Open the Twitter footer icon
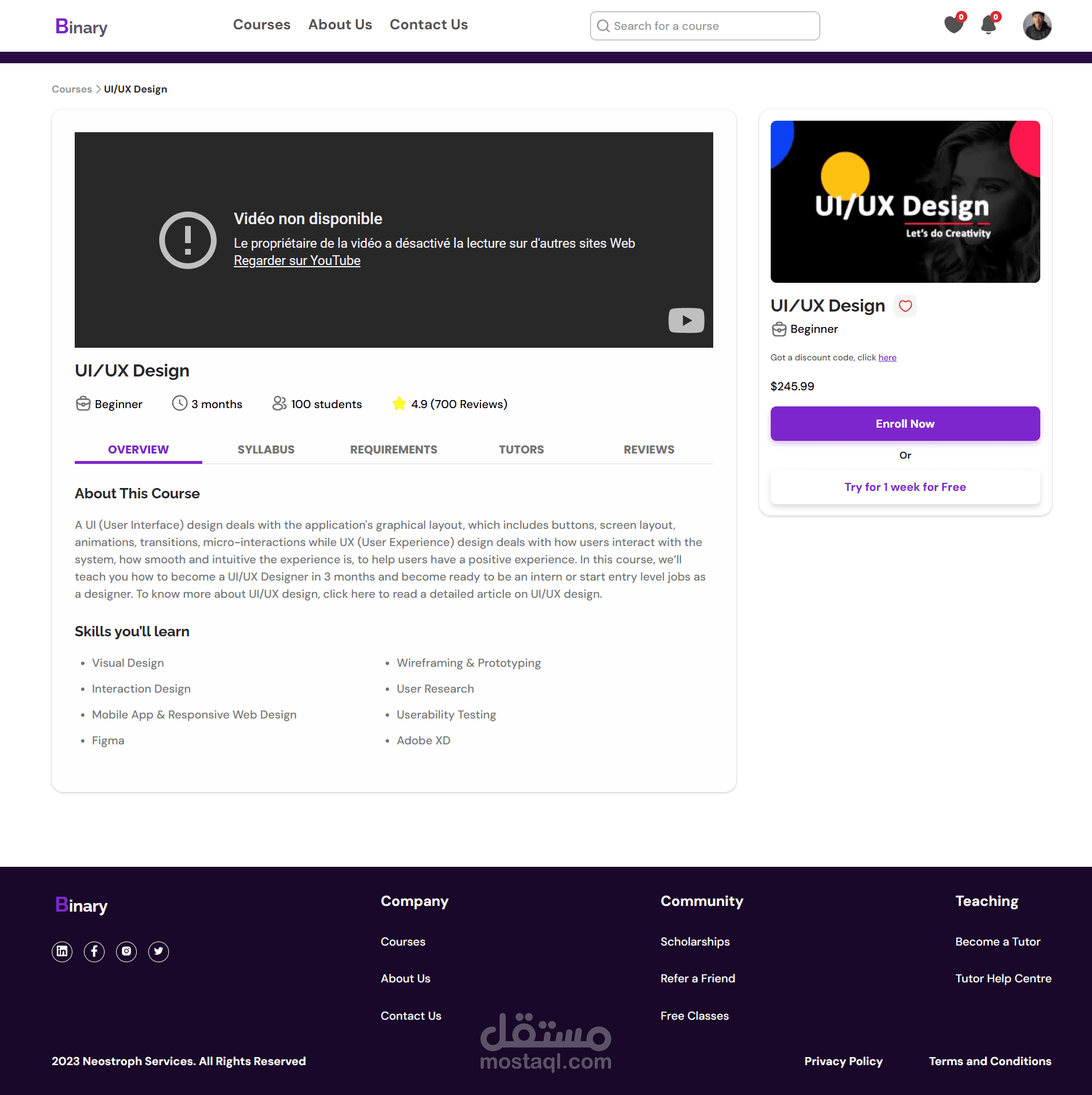This screenshot has width=1092, height=1095. coord(159,951)
